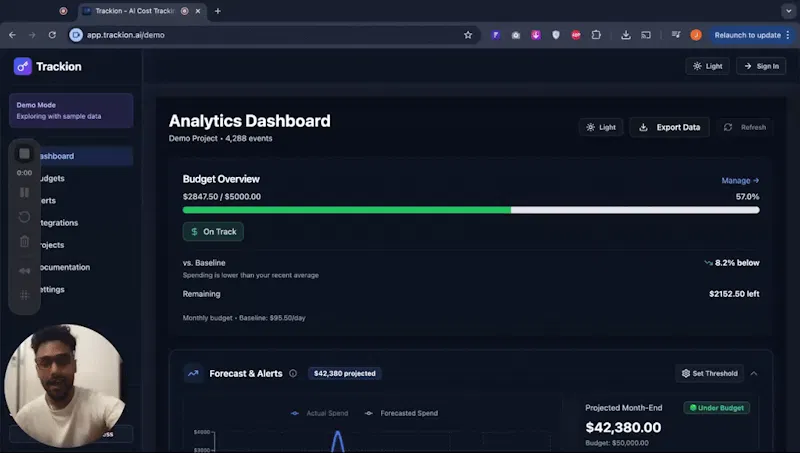Bookmark this page with the star icon
800x453 pixels.
coord(468,35)
